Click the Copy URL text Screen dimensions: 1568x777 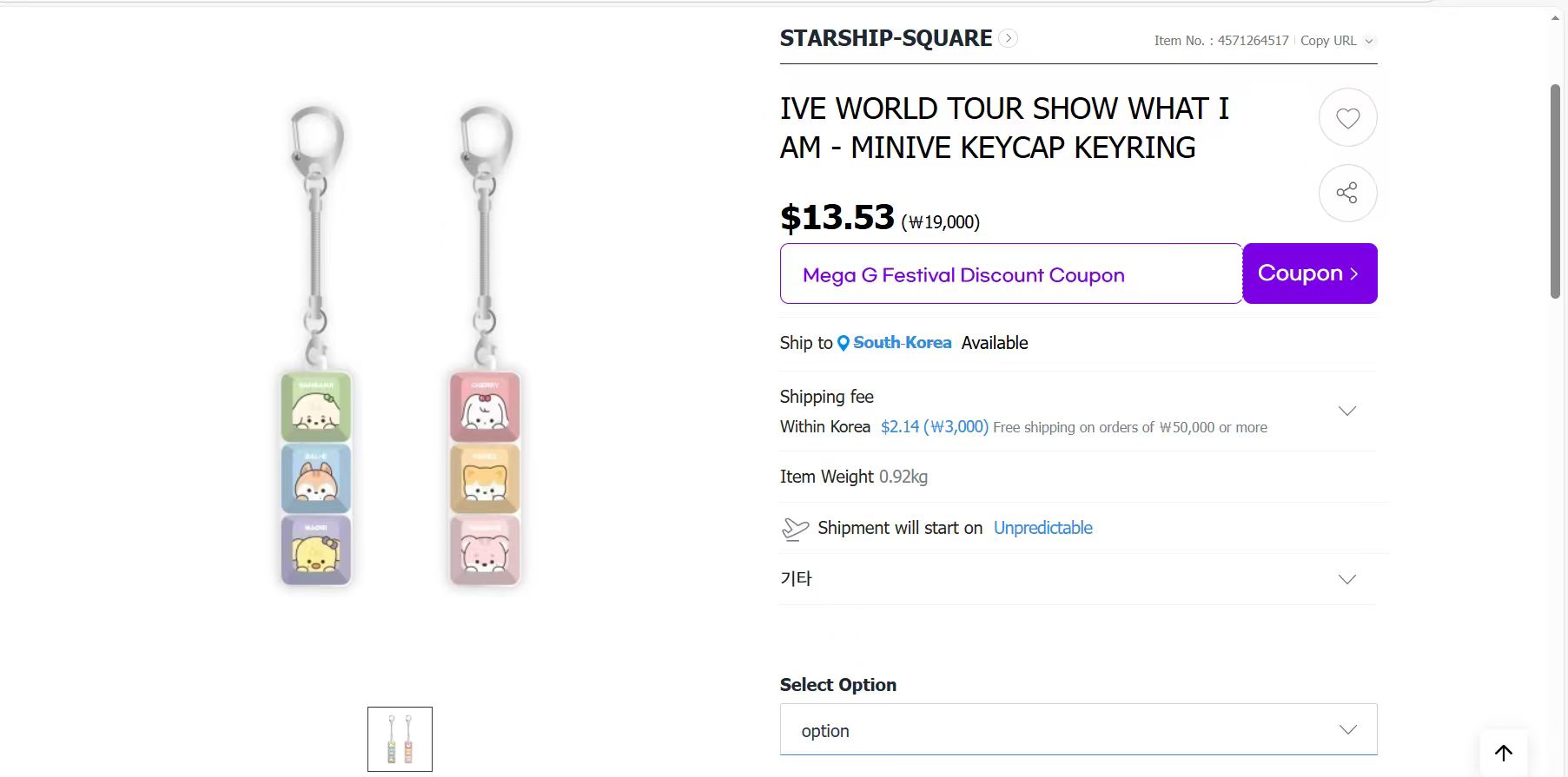pos(1328,41)
